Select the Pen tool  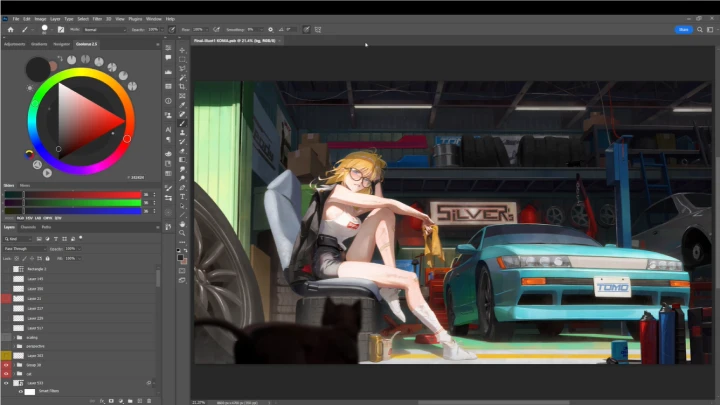pos(182,187)
